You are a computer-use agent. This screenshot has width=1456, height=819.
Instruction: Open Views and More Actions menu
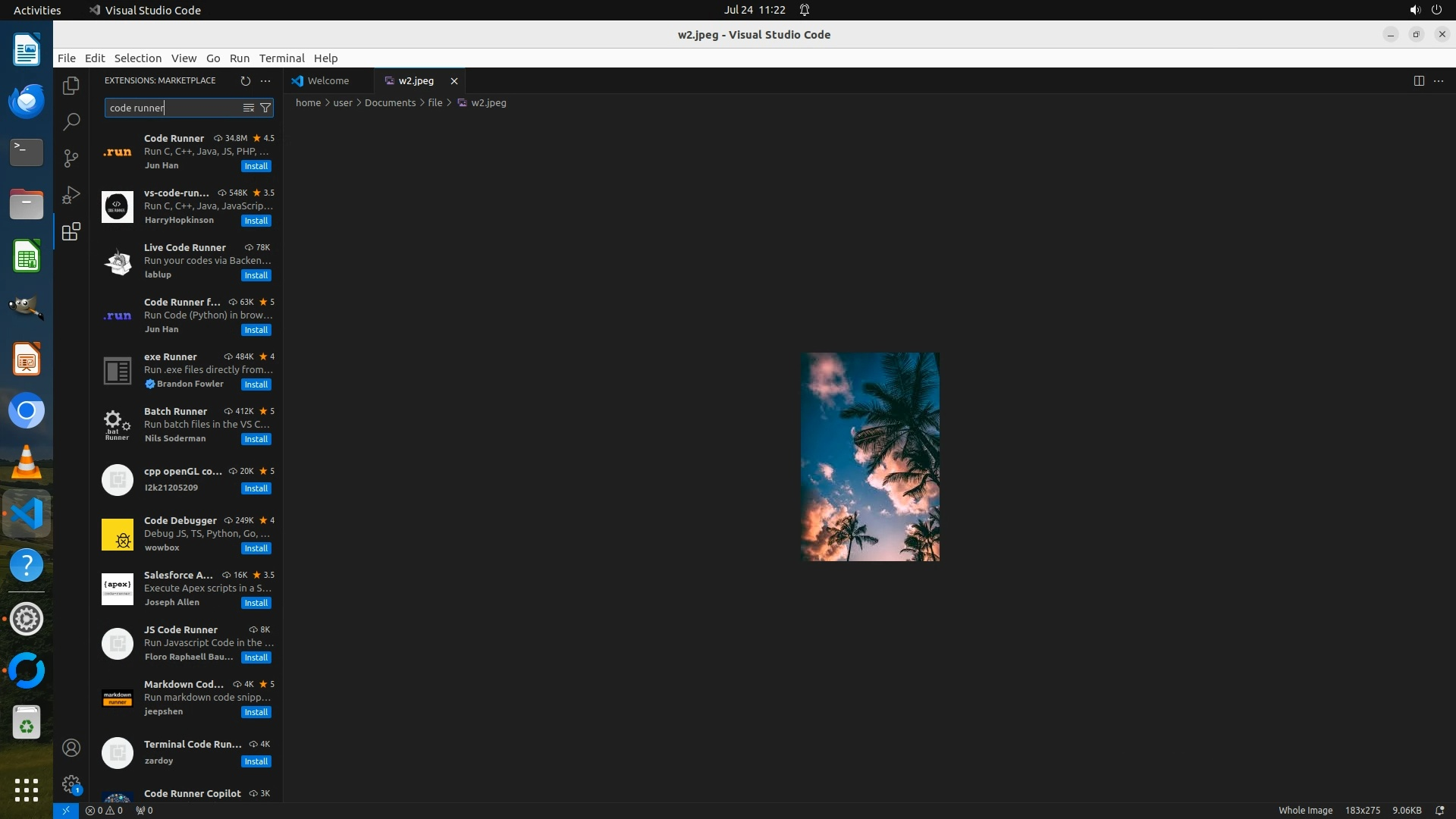coord(265,80)
